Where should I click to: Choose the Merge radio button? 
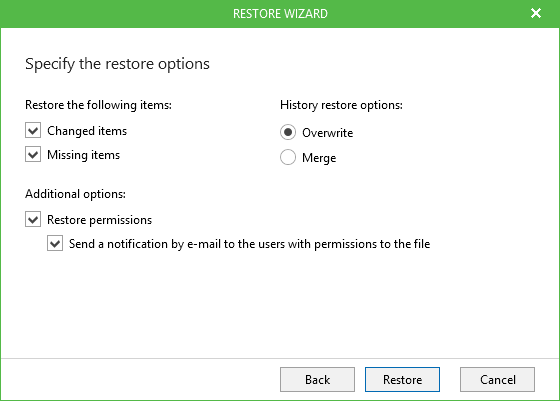288,157
